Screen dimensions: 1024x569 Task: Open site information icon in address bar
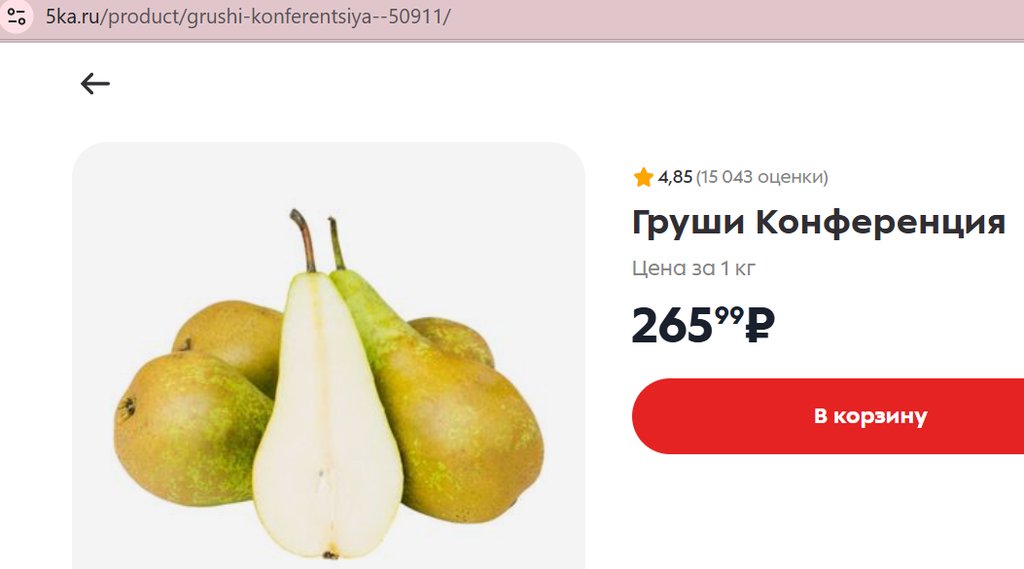tap(16, 16)
